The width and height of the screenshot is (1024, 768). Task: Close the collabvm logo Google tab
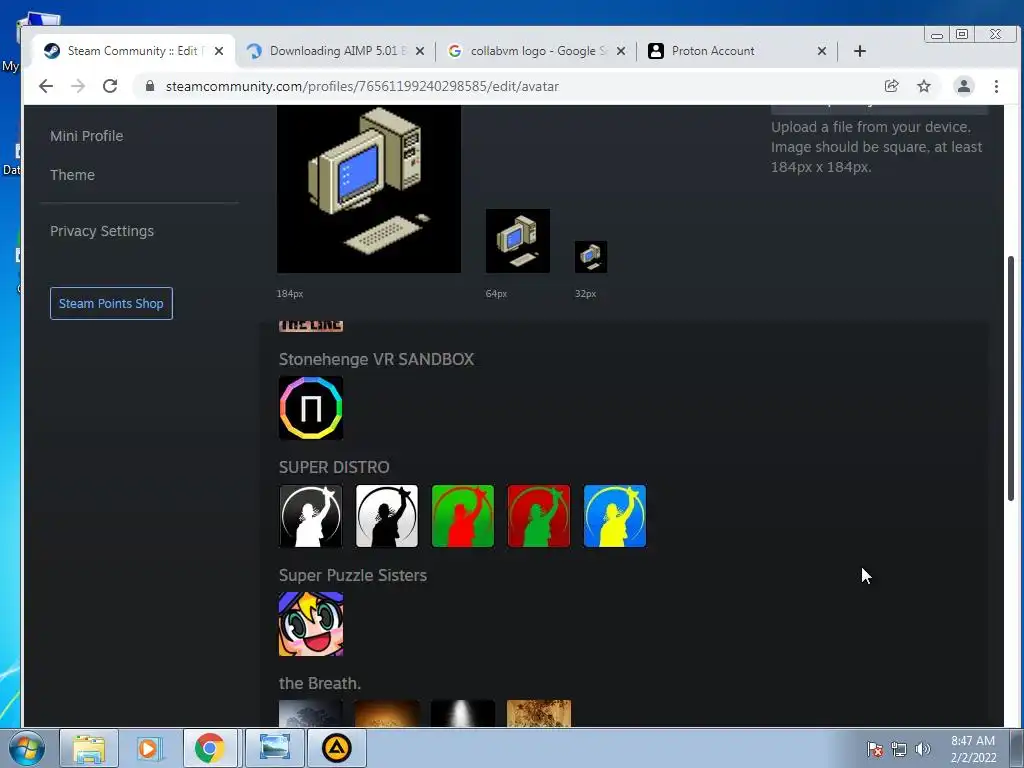621,51
